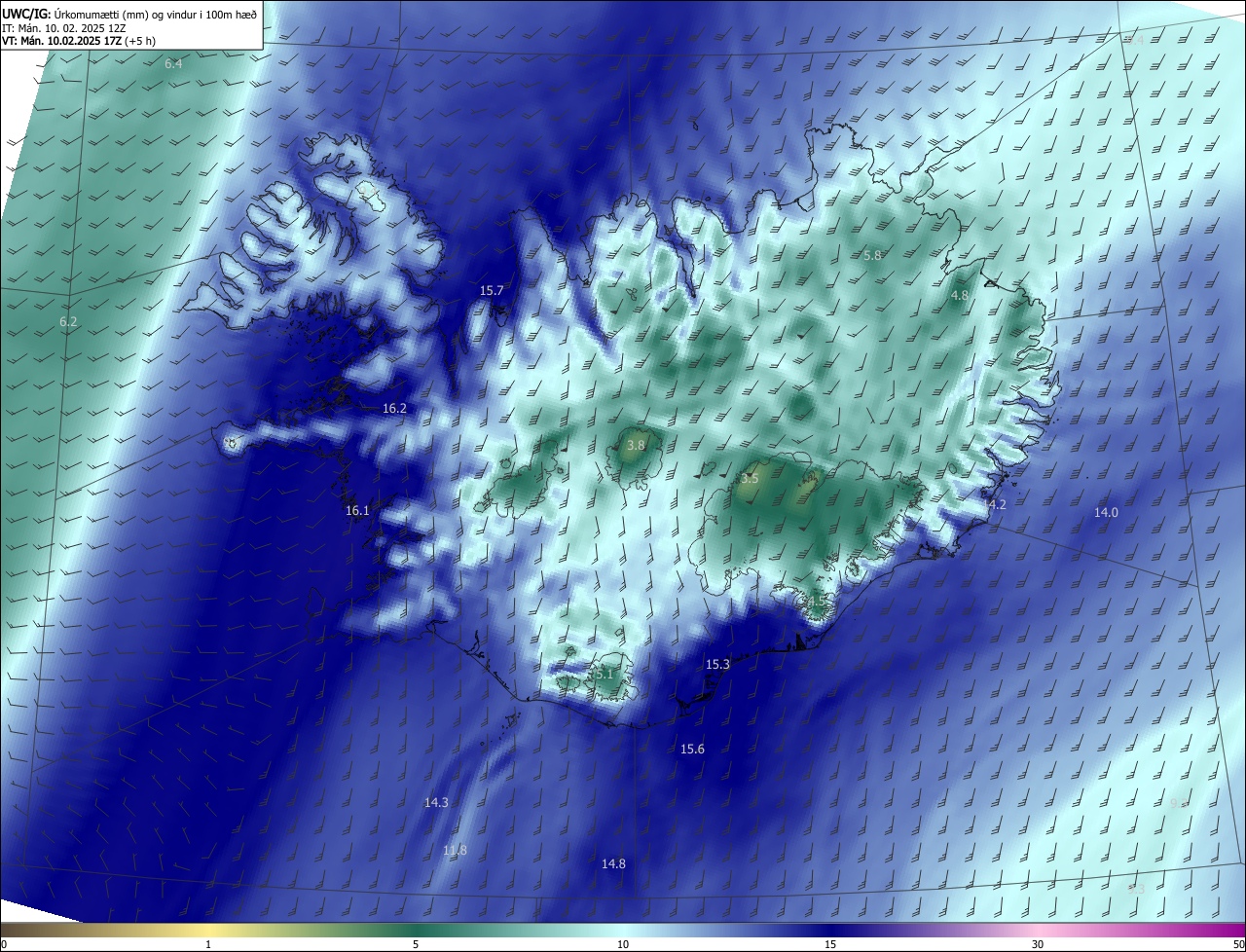This screenshot has height=952, width=1246.
Task: Click the 15.3 value label on the map
Action: pyautogui.click(x=717, y=664)
